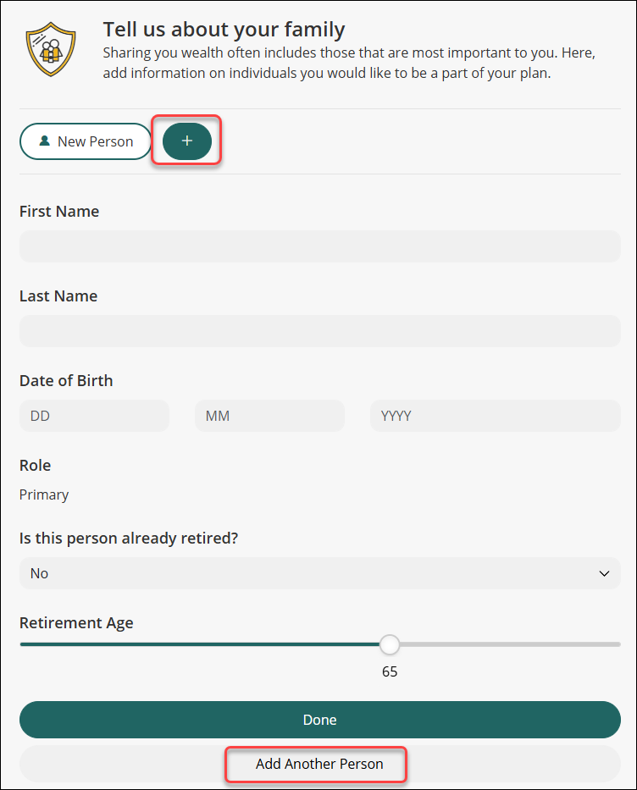Click the Add Another Person button
This screenshot has height=790, width=637.
coord(320,764)
